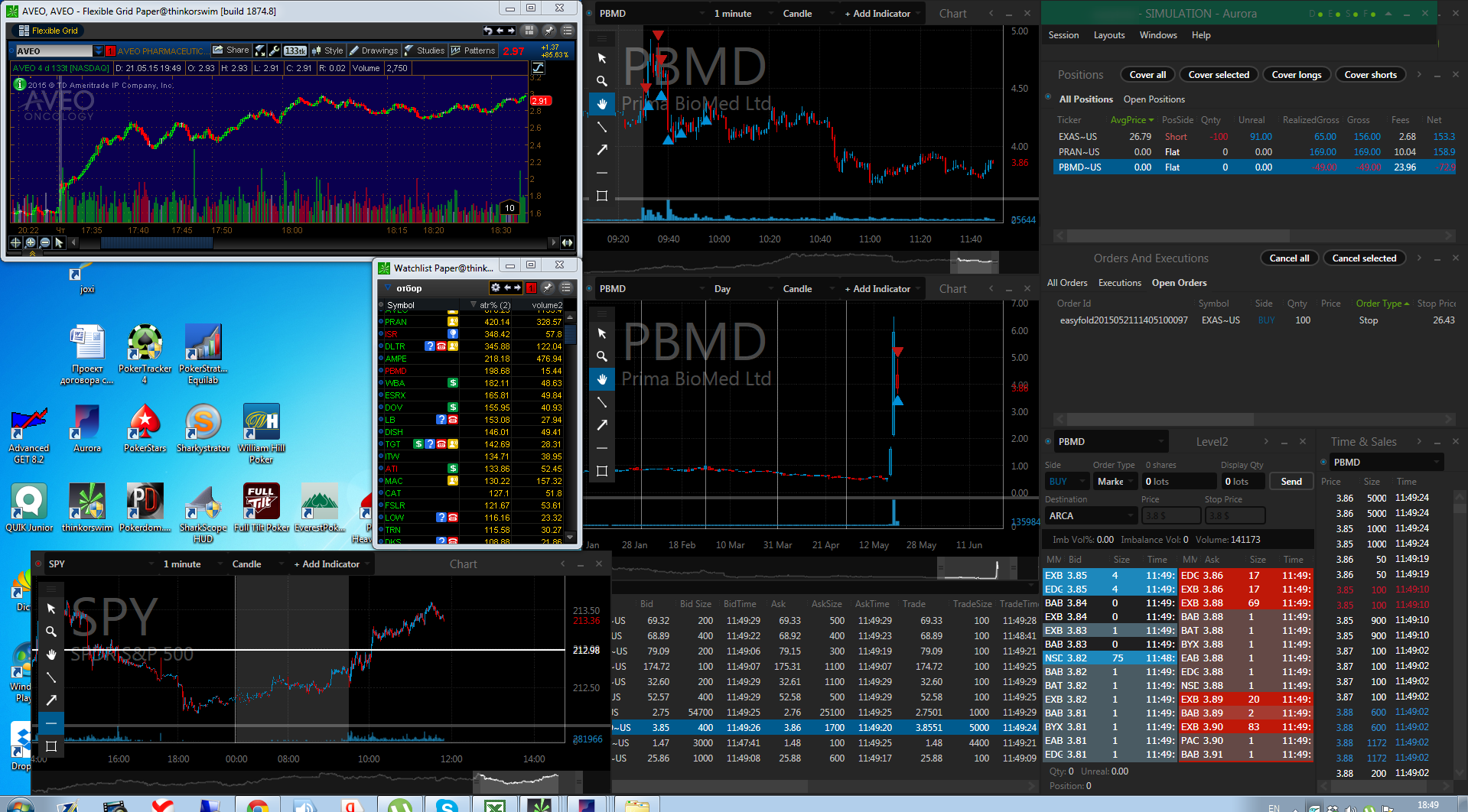Open Studies in thinkorswim chart toolbar
The image size is (1468, 812).
(x=425, y=50)
